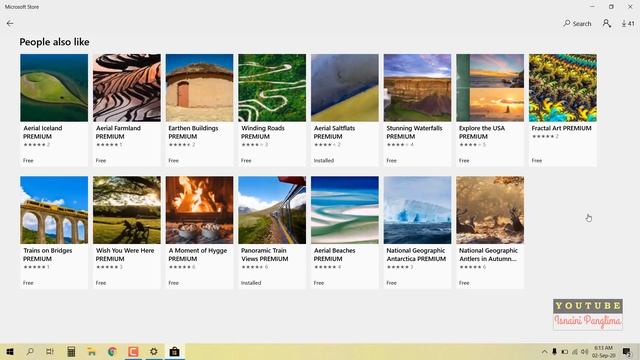Viewport: 640px width, 360px height.
Task: Click the "A Moment of Hygge PREMIUM" title
Action: [x=198, y=255]
